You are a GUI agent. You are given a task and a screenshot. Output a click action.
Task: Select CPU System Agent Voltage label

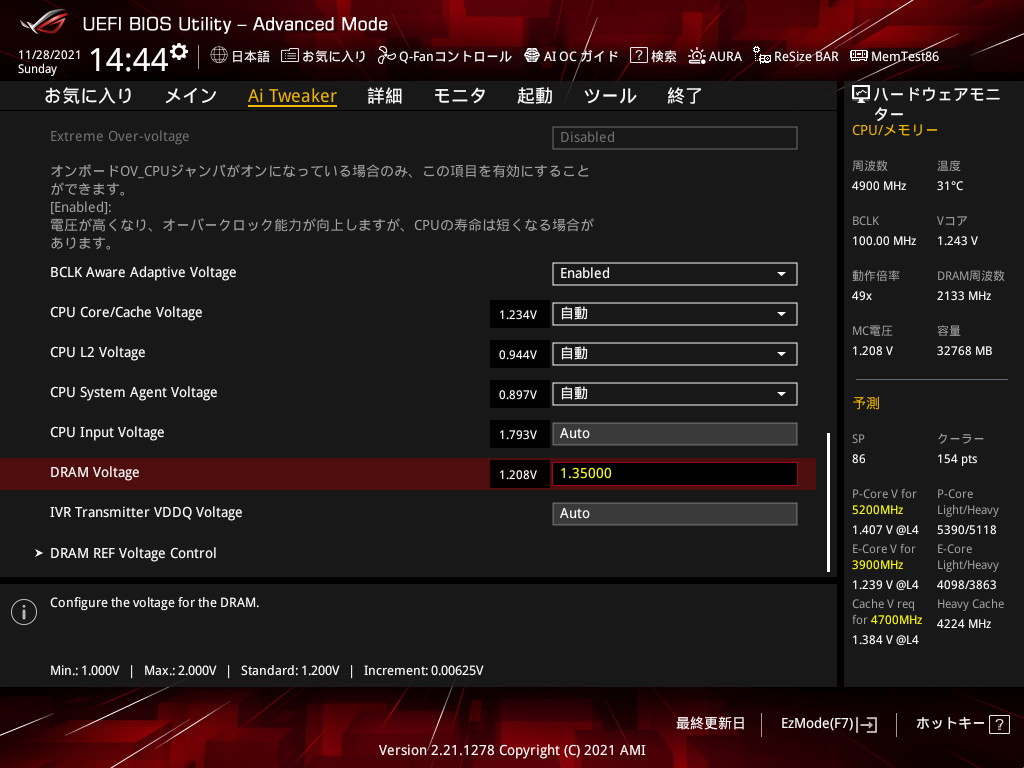(133, 392)
